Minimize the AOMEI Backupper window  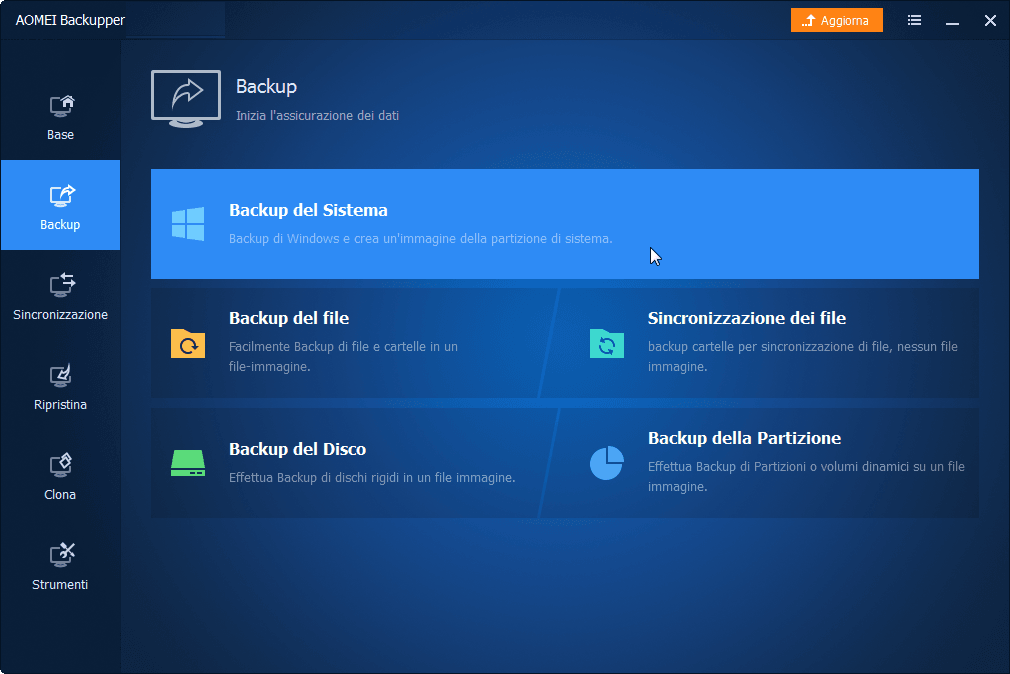[x=952, y=21]
